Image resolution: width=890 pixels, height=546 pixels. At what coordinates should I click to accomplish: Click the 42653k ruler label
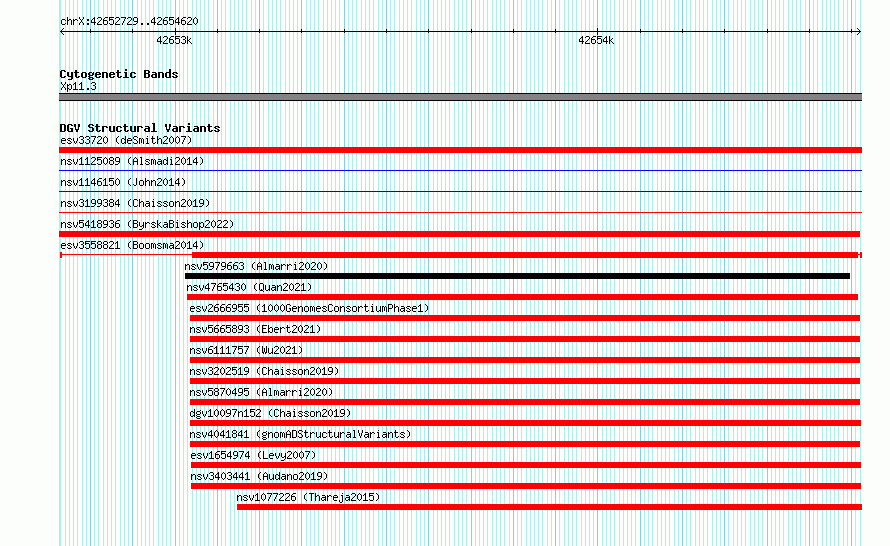174,40
